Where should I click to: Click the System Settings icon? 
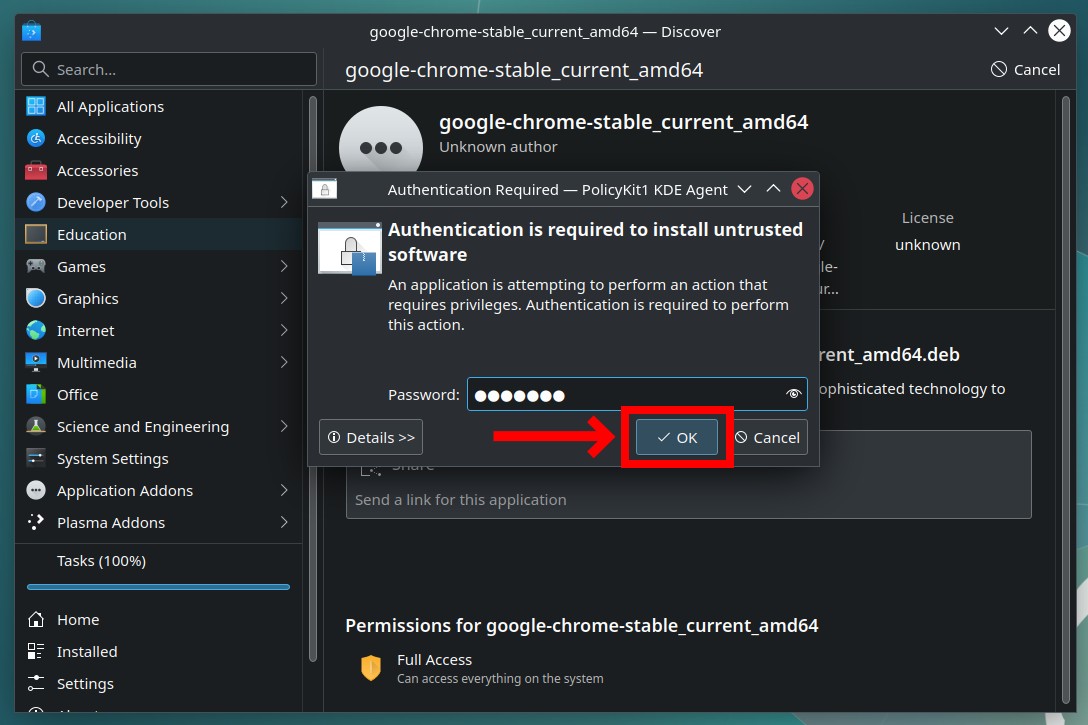[35, 458]
